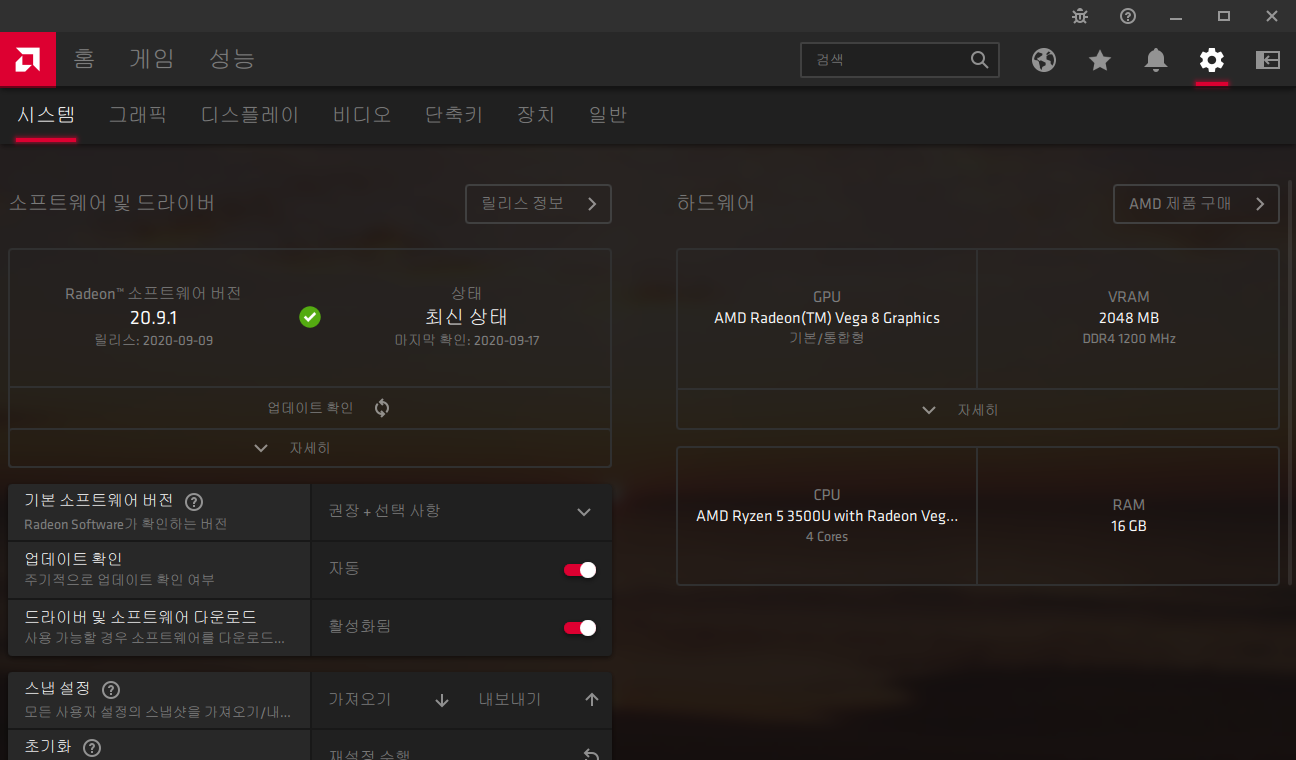Click the DDR4 1200 MHz text

pos(1129,339)
